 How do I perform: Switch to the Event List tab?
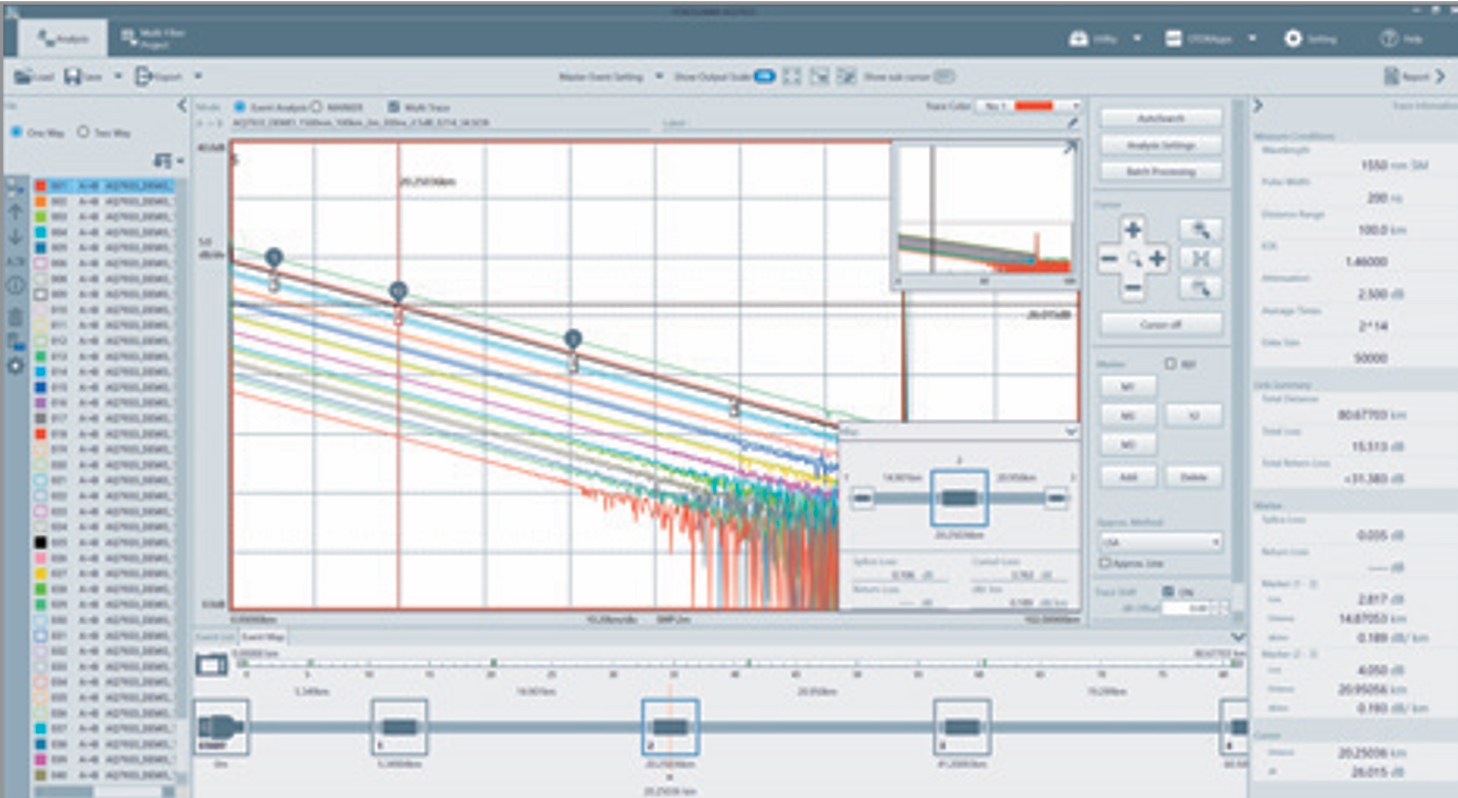click(x=214, y=636)
